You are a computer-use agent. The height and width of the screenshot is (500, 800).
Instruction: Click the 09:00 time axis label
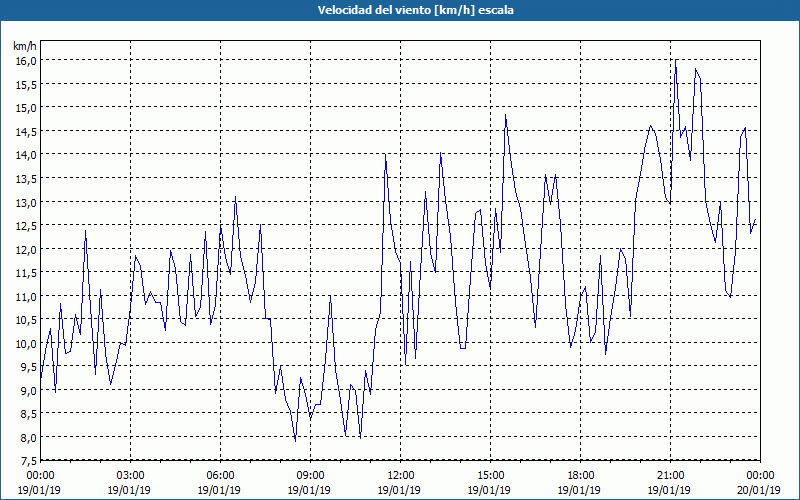311,476
